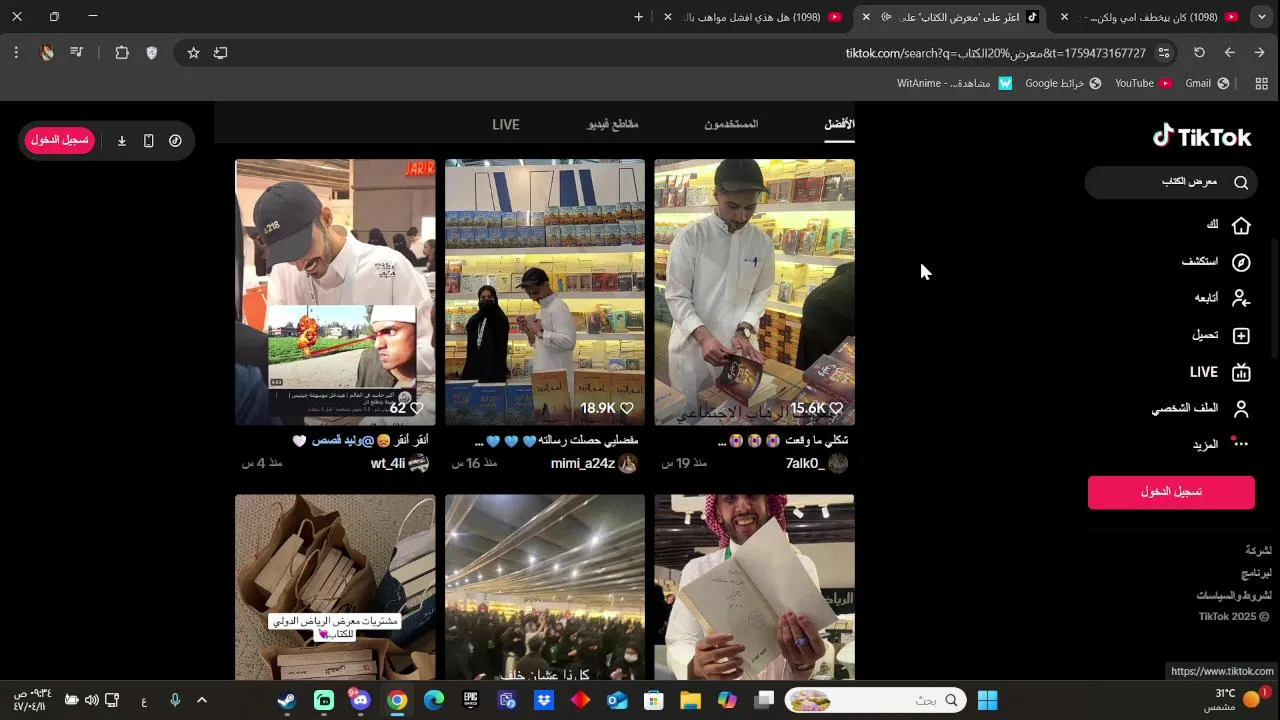Open video thumbnail with 15.6K likes
The height and width of the screenshot is (720, 1280).
pos(754,292)
